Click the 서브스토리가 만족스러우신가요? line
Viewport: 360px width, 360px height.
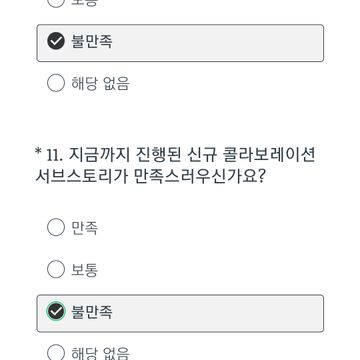pyautogui.click(x=150, y=177)
